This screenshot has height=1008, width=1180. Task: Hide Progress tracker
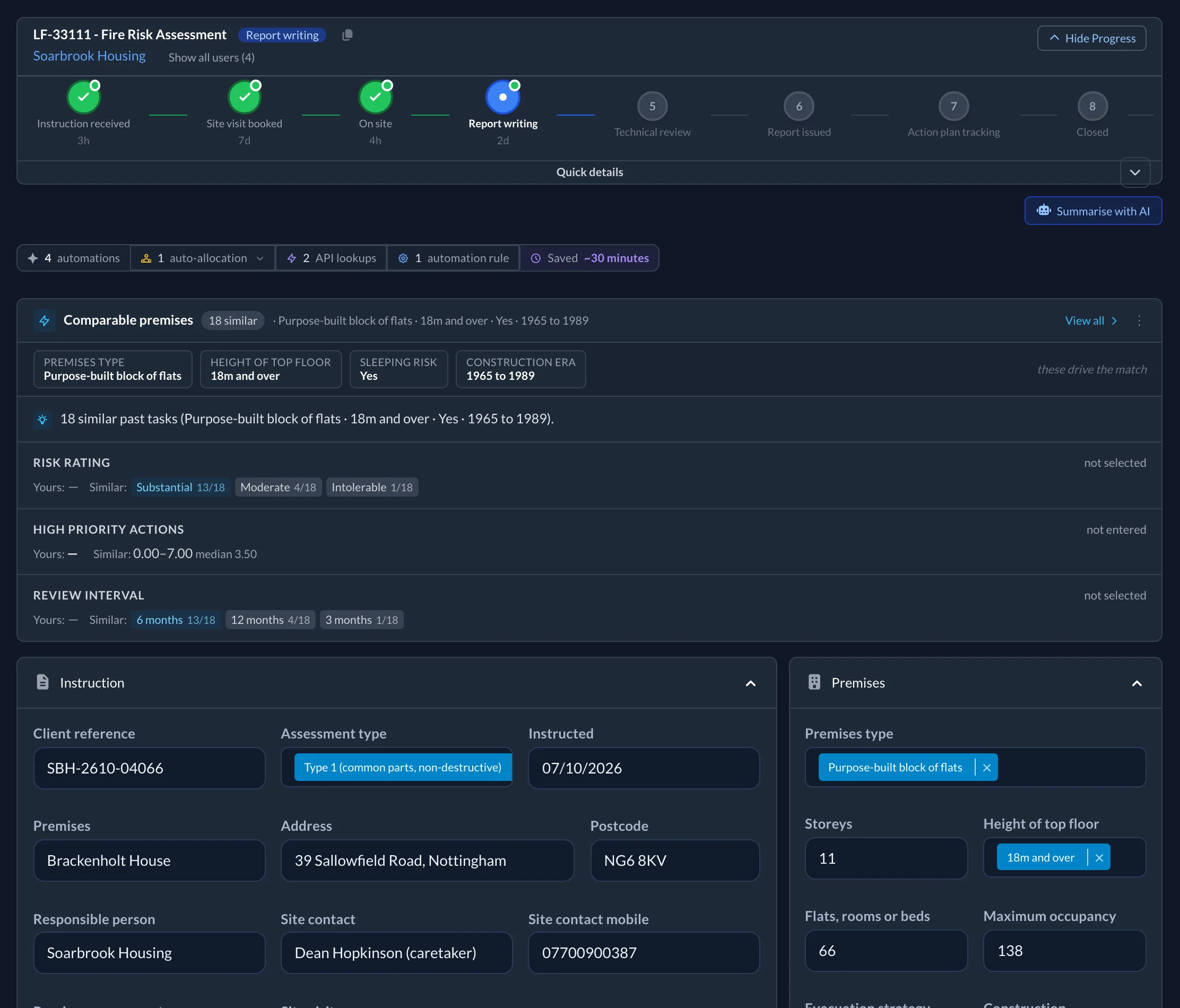[x=1092, y=38]
